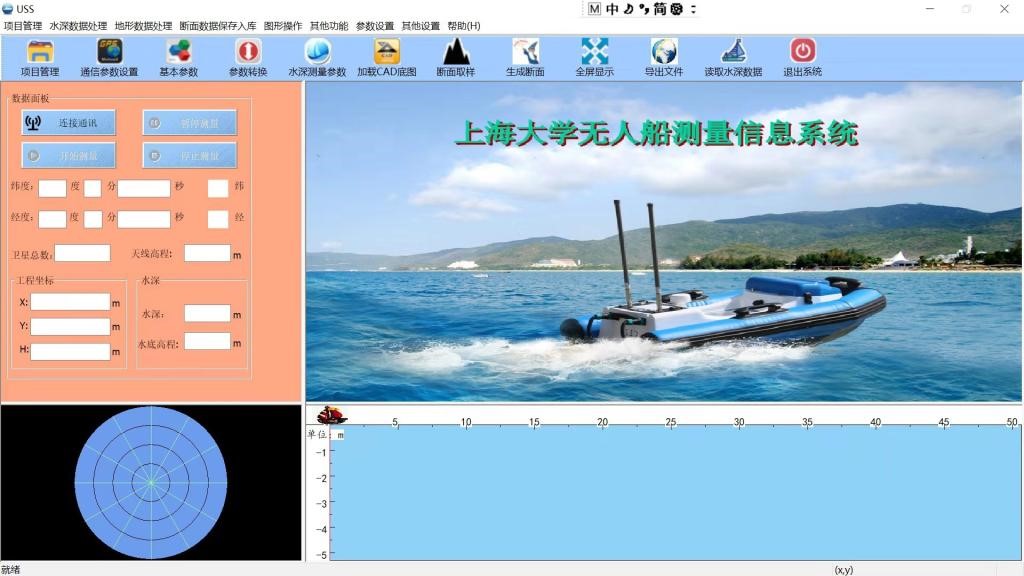Open the 水深数据处理 menu
The width and height of the screenshot is (1024, 576).
coord(78,26)
